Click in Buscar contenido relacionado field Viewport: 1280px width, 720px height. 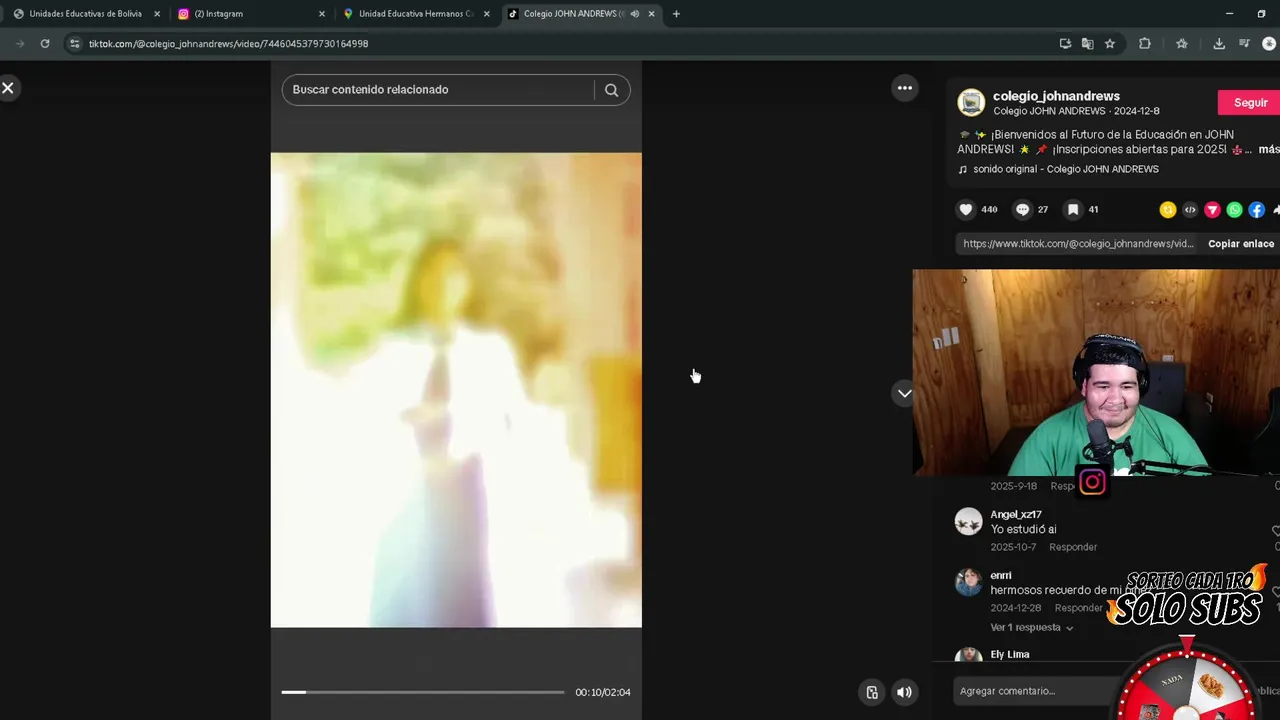coord(438,90)
